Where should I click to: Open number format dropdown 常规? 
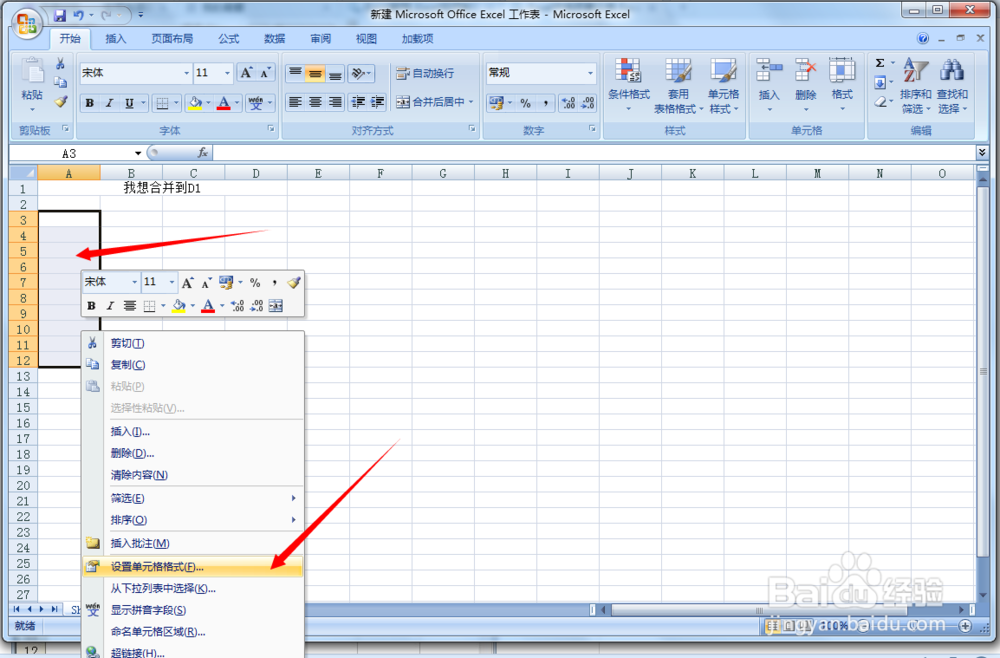pyautogui.click(x=590, y=73)
